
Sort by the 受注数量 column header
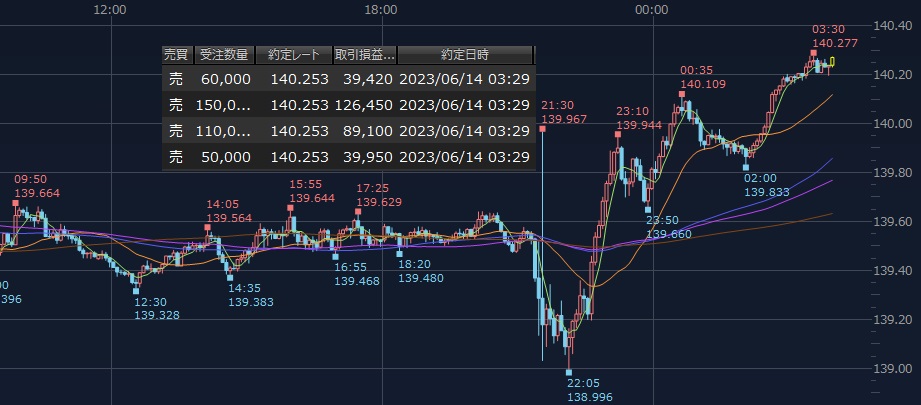[x=222, y=55]
